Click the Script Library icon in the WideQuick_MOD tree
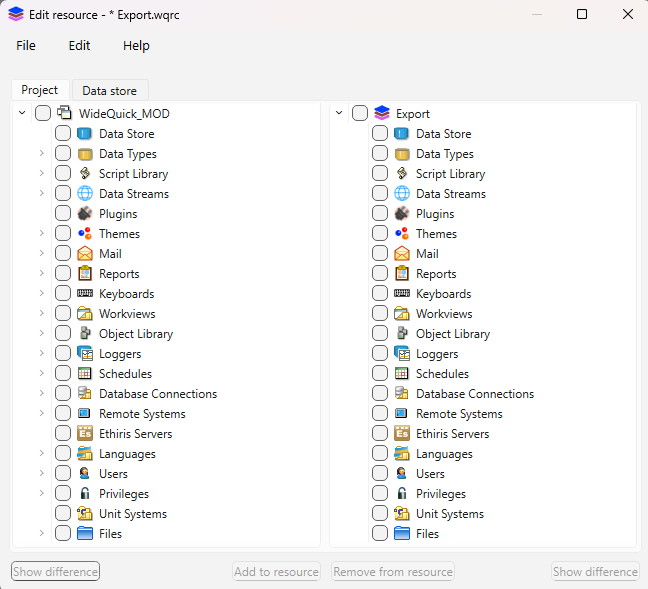 click(x=85, y=174)
